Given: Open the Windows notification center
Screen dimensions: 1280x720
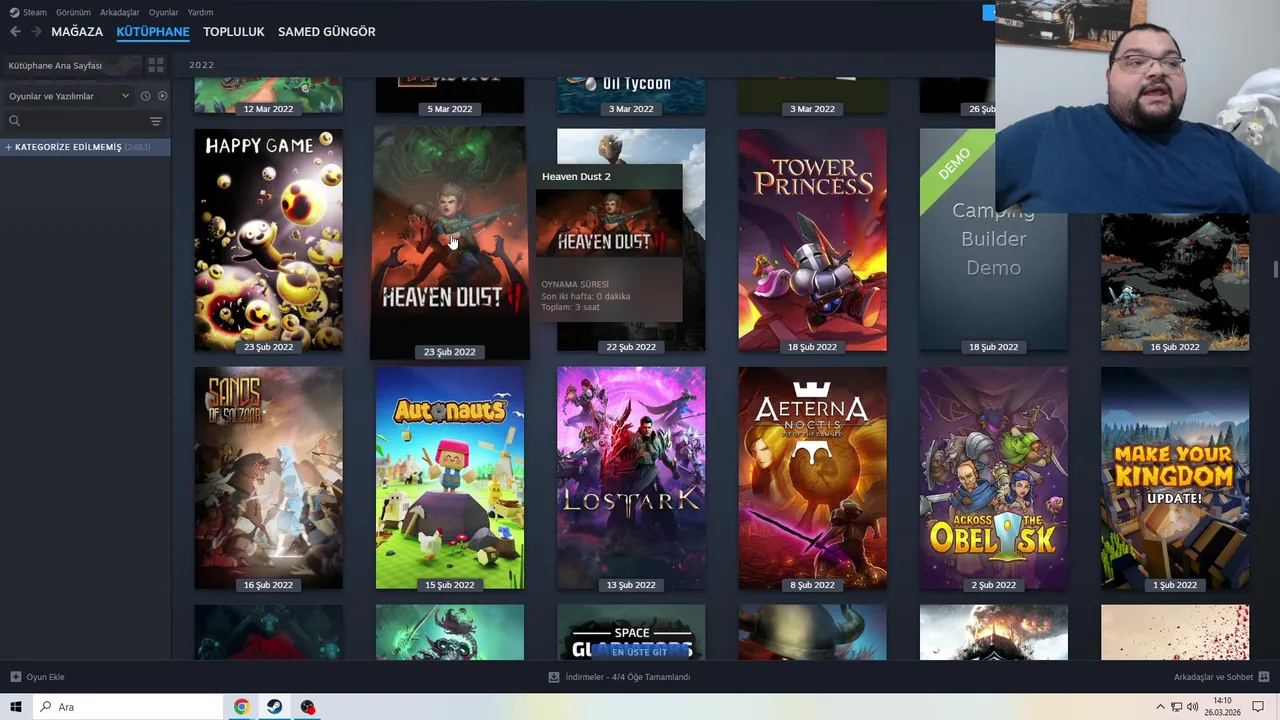Looking at the screenshot, I should coord(1258,707).
